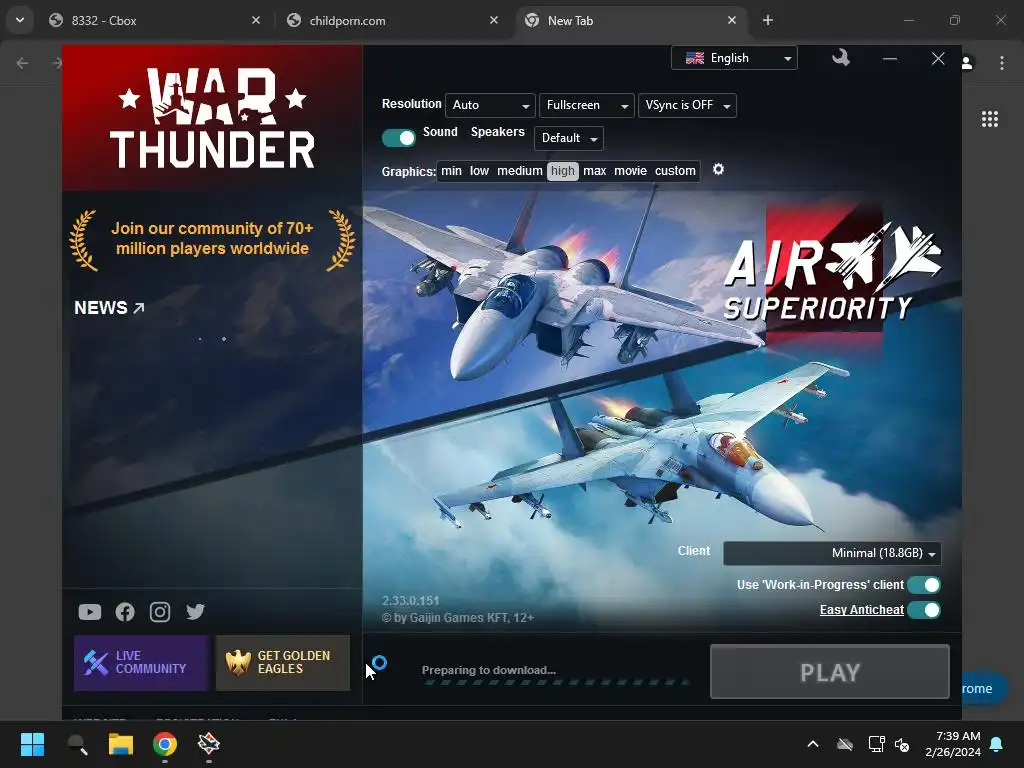The image size is (1024, 768).
Task: Open the English language dropdown
Action: (x=734, y=58)
